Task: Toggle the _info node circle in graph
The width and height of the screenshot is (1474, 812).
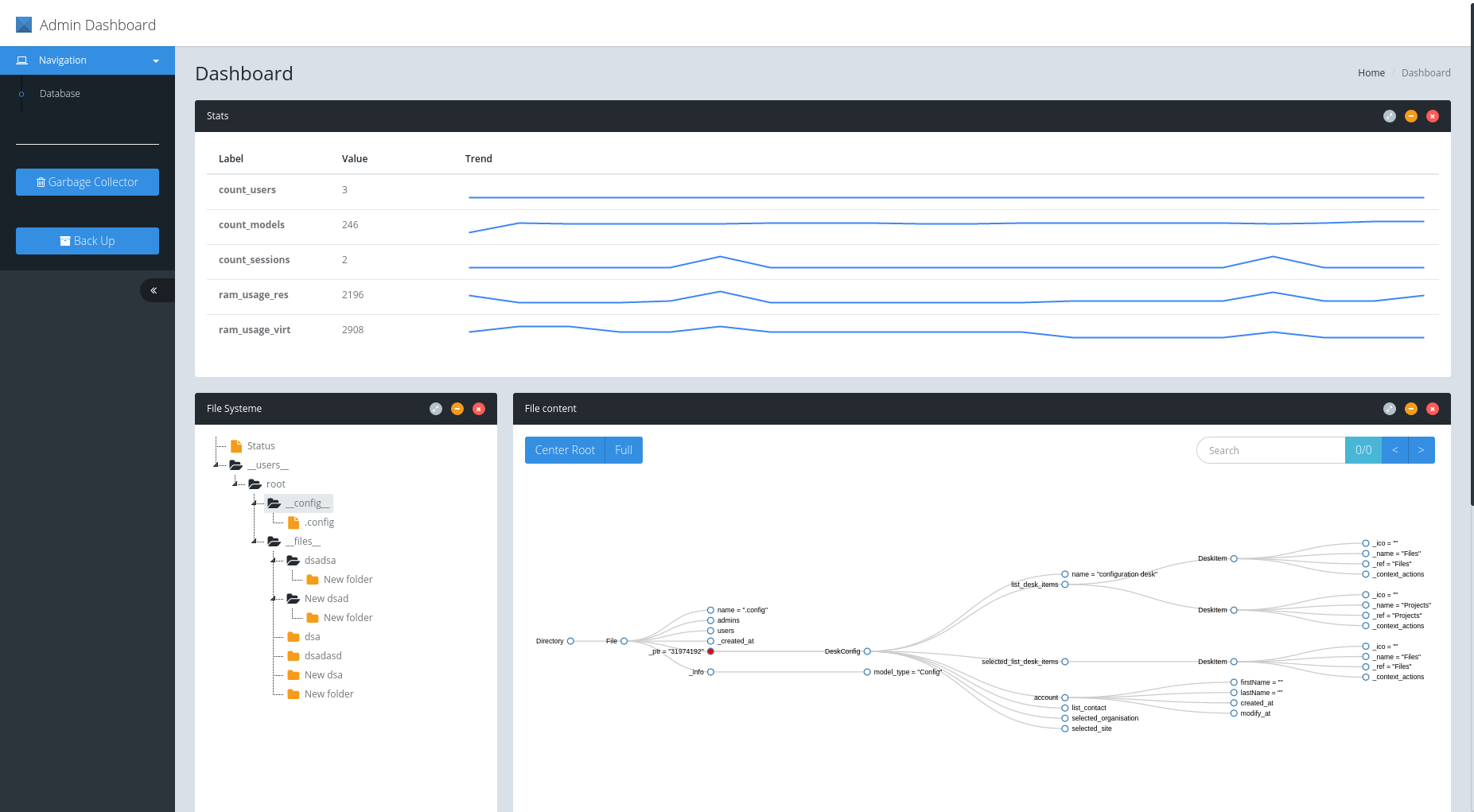Action: [x=710, y=671]
